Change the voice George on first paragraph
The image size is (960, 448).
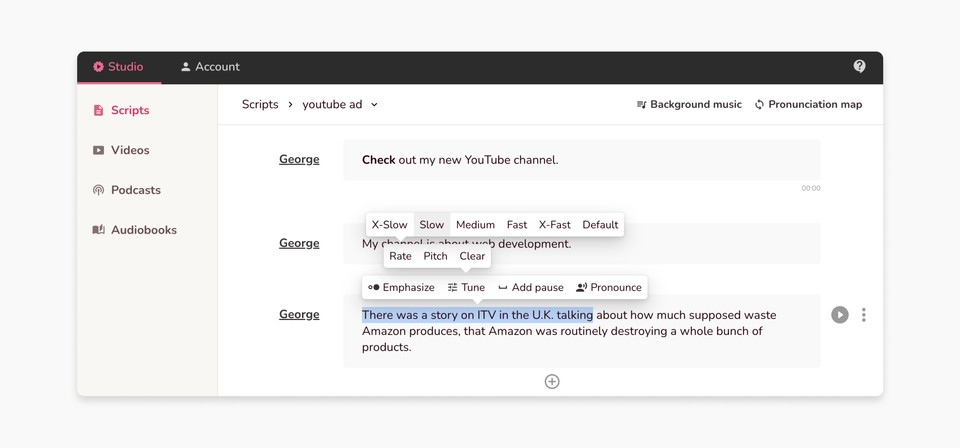point(299,160)
